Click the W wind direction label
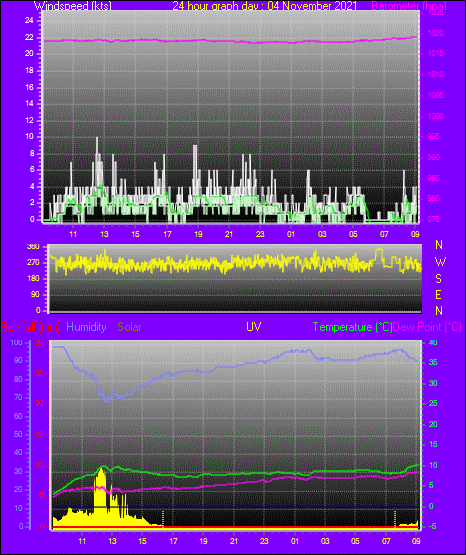The height and width of the screenshot is (555, 466). [x=440, y=262]
